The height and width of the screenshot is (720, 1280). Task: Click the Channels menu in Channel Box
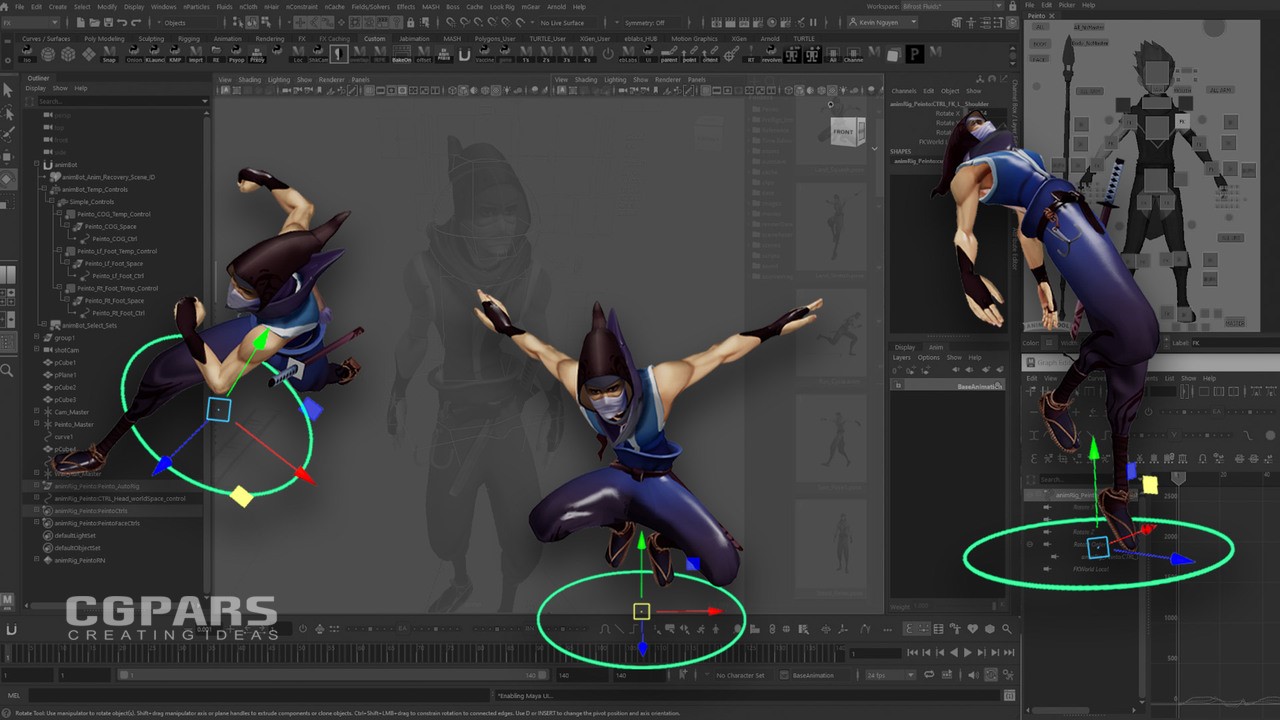click(x=903, y=91)
